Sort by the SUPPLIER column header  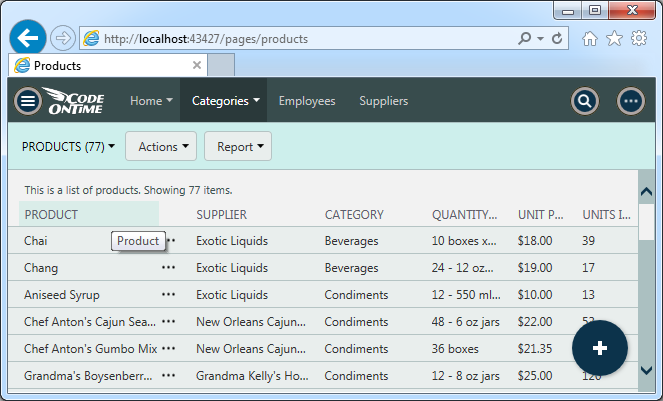point(221,215)
